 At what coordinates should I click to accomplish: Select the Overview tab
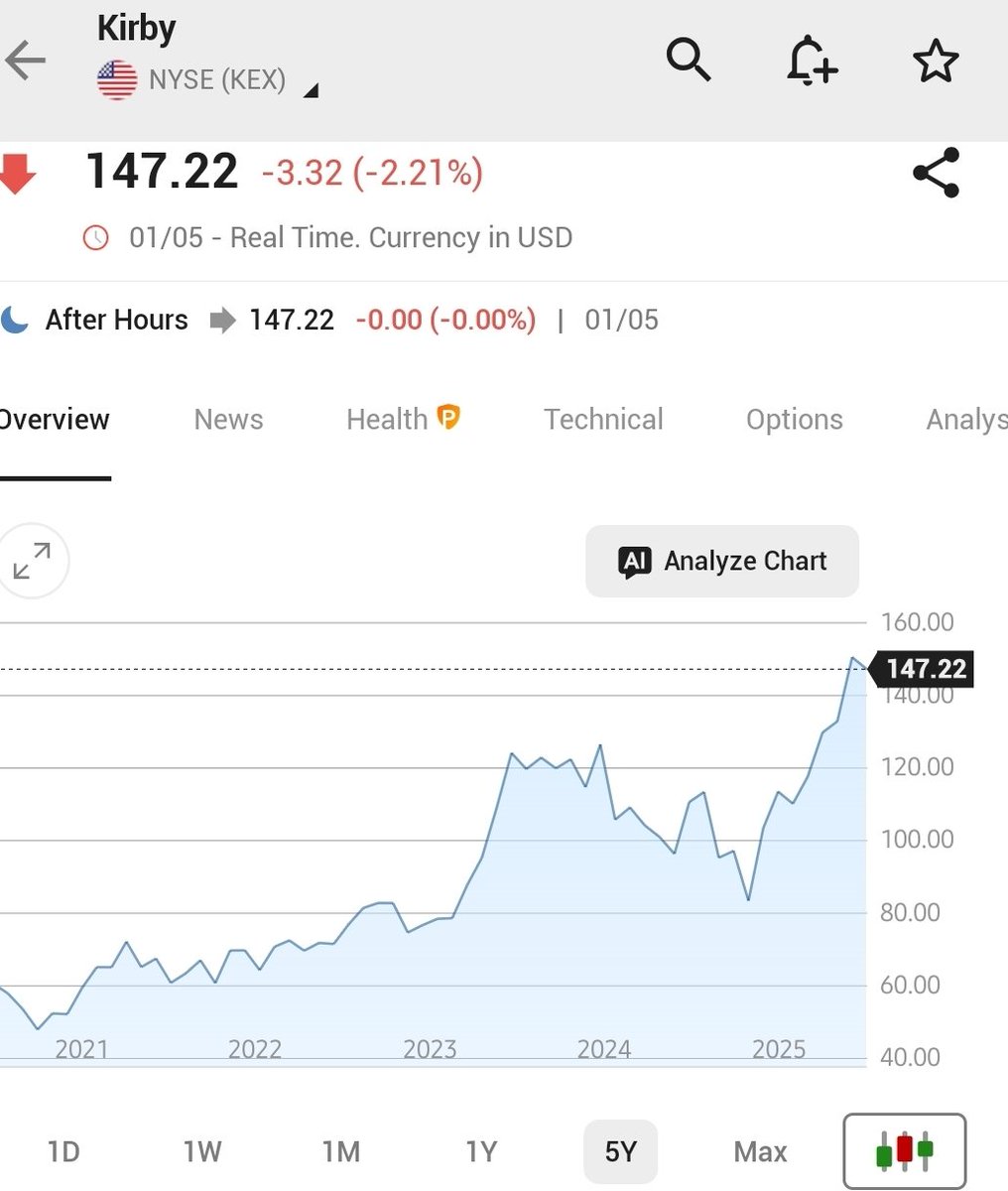(x=54, y=420)
